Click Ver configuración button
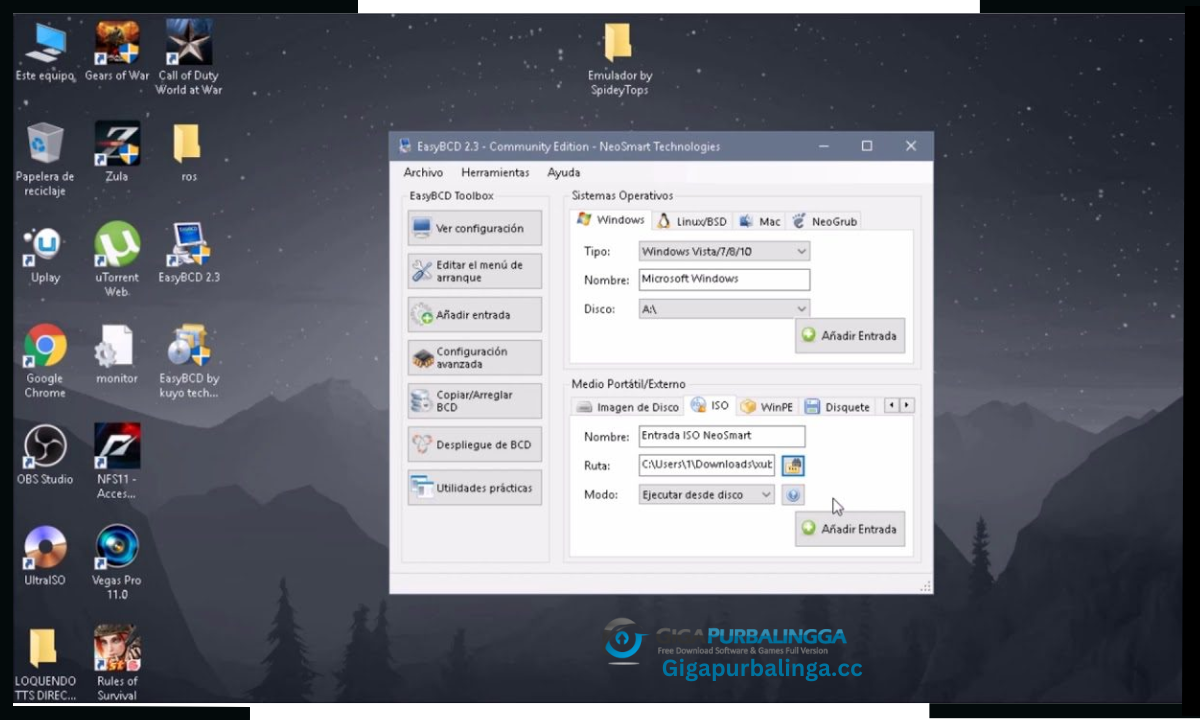The image size is (1200, 720). pos(475,229)
